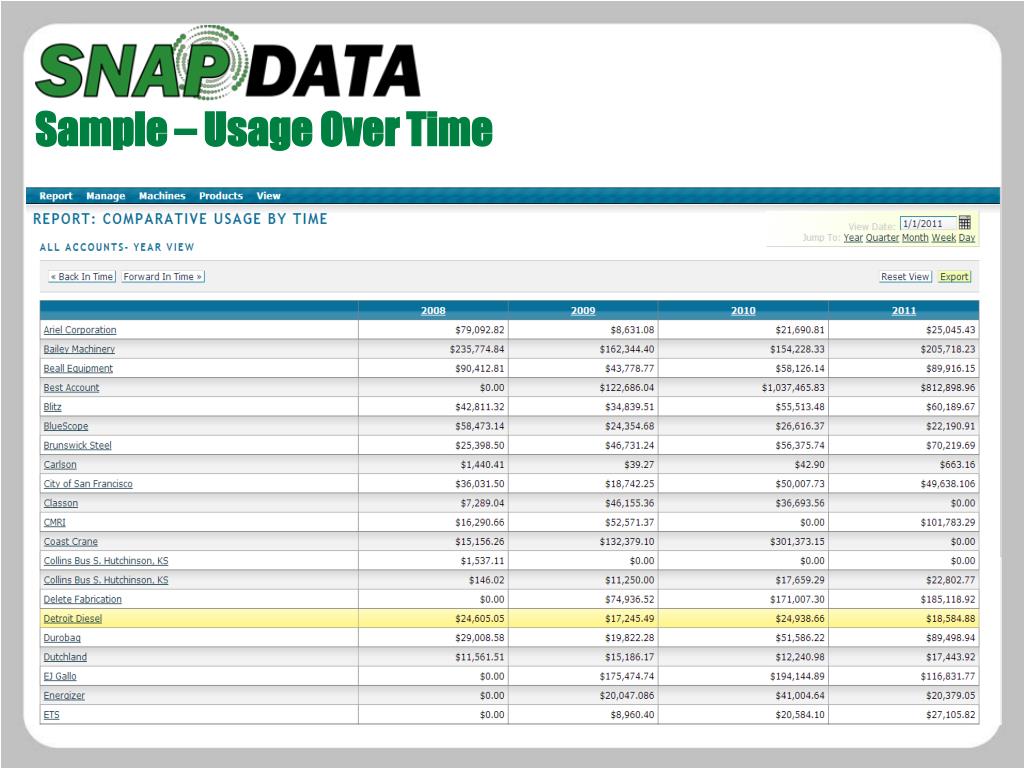Viewport: 1024px width, 768px height.
Task: Open the Manage menu
Action: (x=105, y=196)
